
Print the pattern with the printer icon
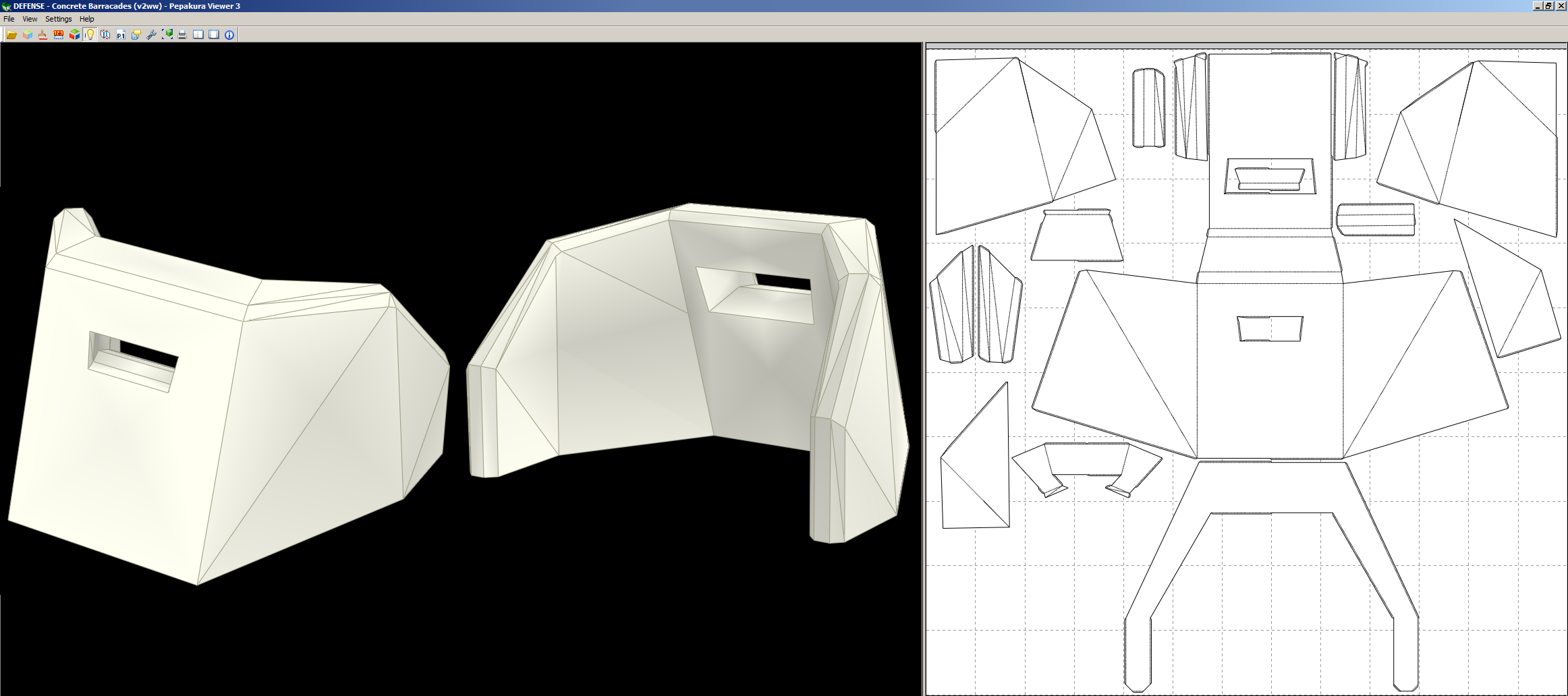coord(182,34)
